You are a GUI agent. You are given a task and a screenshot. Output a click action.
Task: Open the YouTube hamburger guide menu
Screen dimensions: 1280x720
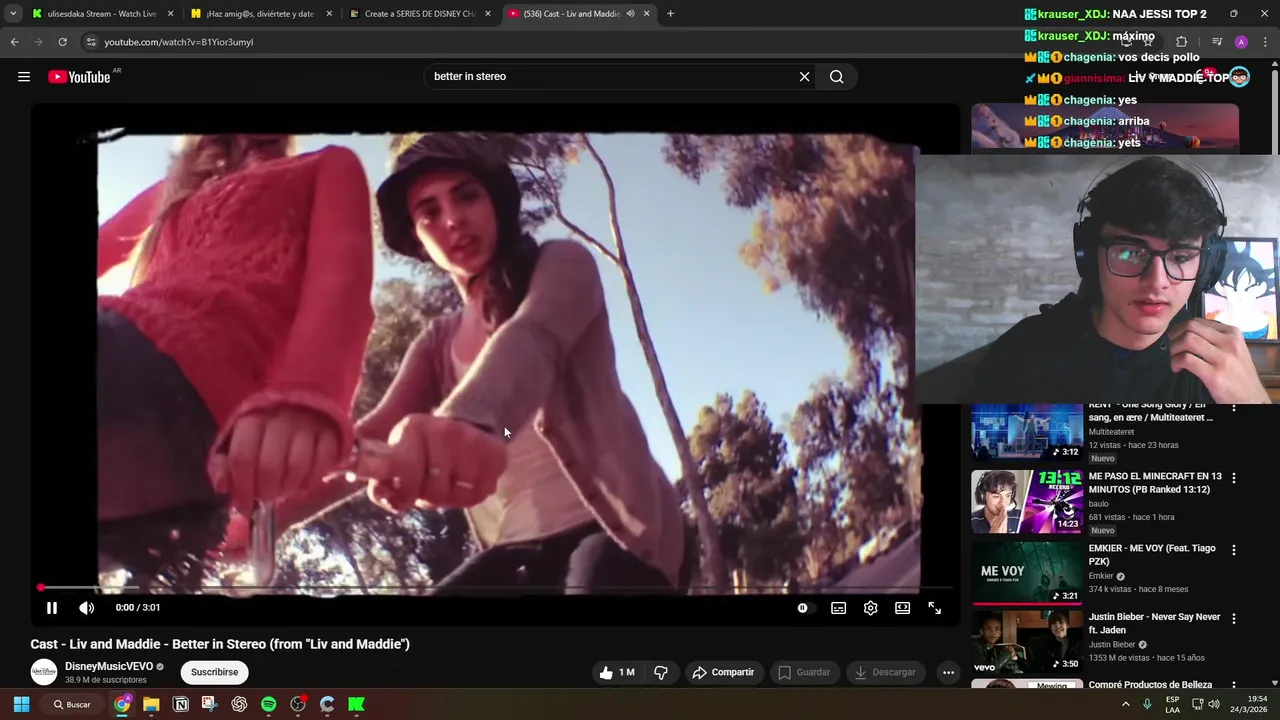24,77
